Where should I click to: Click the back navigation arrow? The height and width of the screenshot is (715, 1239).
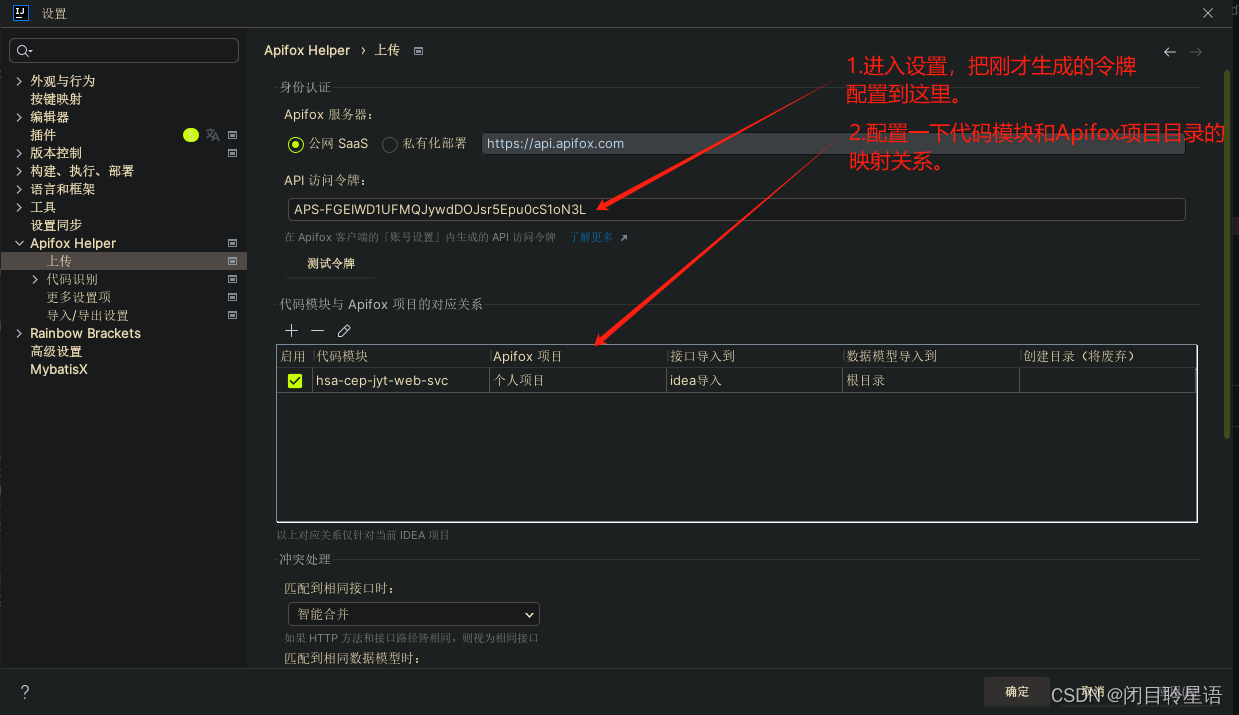click(1170, 52)
